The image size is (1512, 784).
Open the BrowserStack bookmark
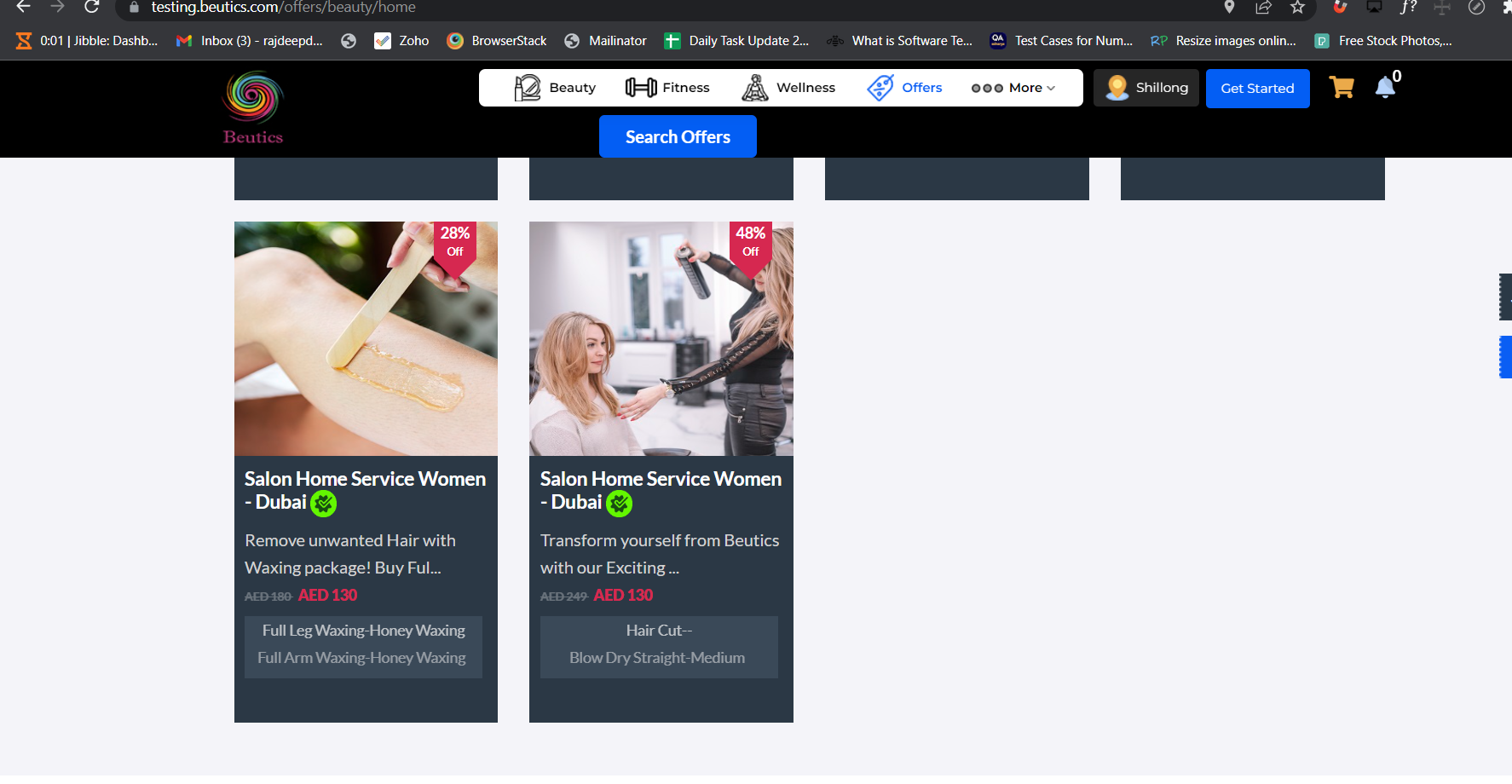pos(498,41)
